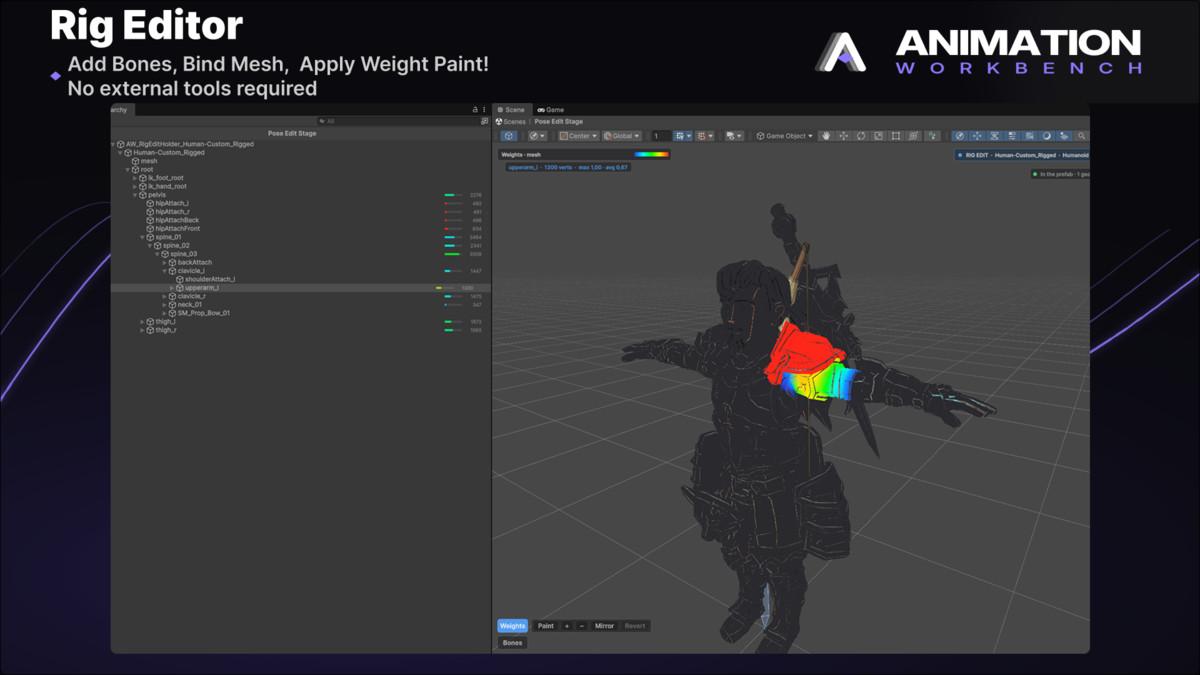
Task: Click the Paint button
Action: point(545,626)
